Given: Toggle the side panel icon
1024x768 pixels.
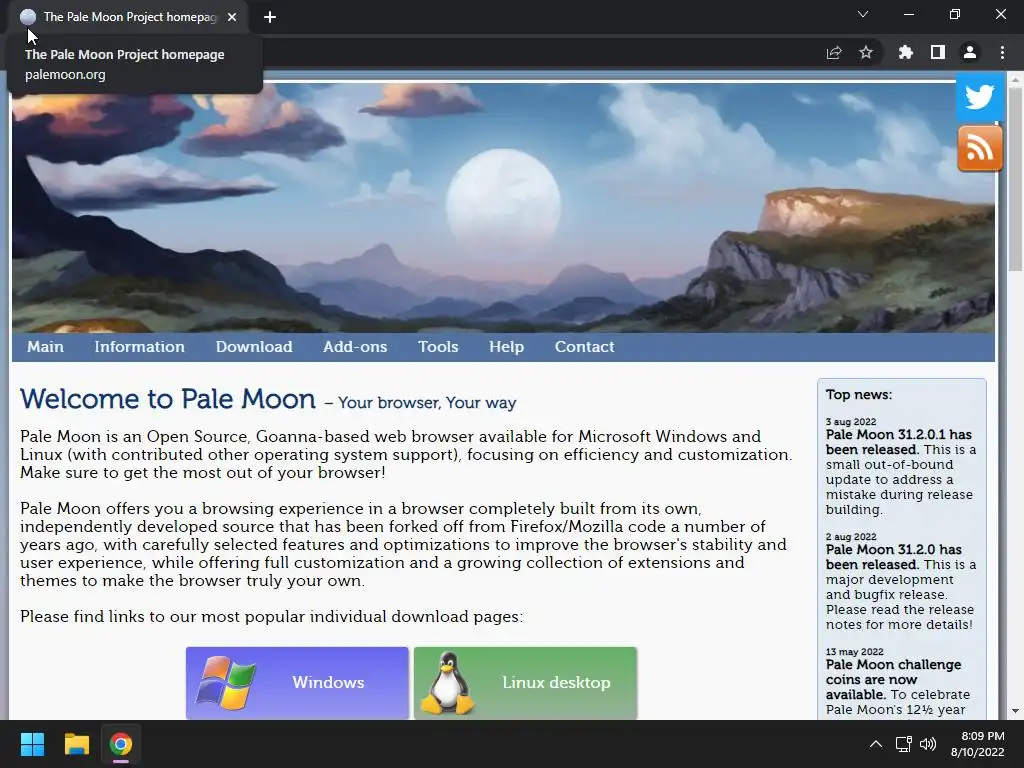Looking at the screenshot, I should pos(938,52).
